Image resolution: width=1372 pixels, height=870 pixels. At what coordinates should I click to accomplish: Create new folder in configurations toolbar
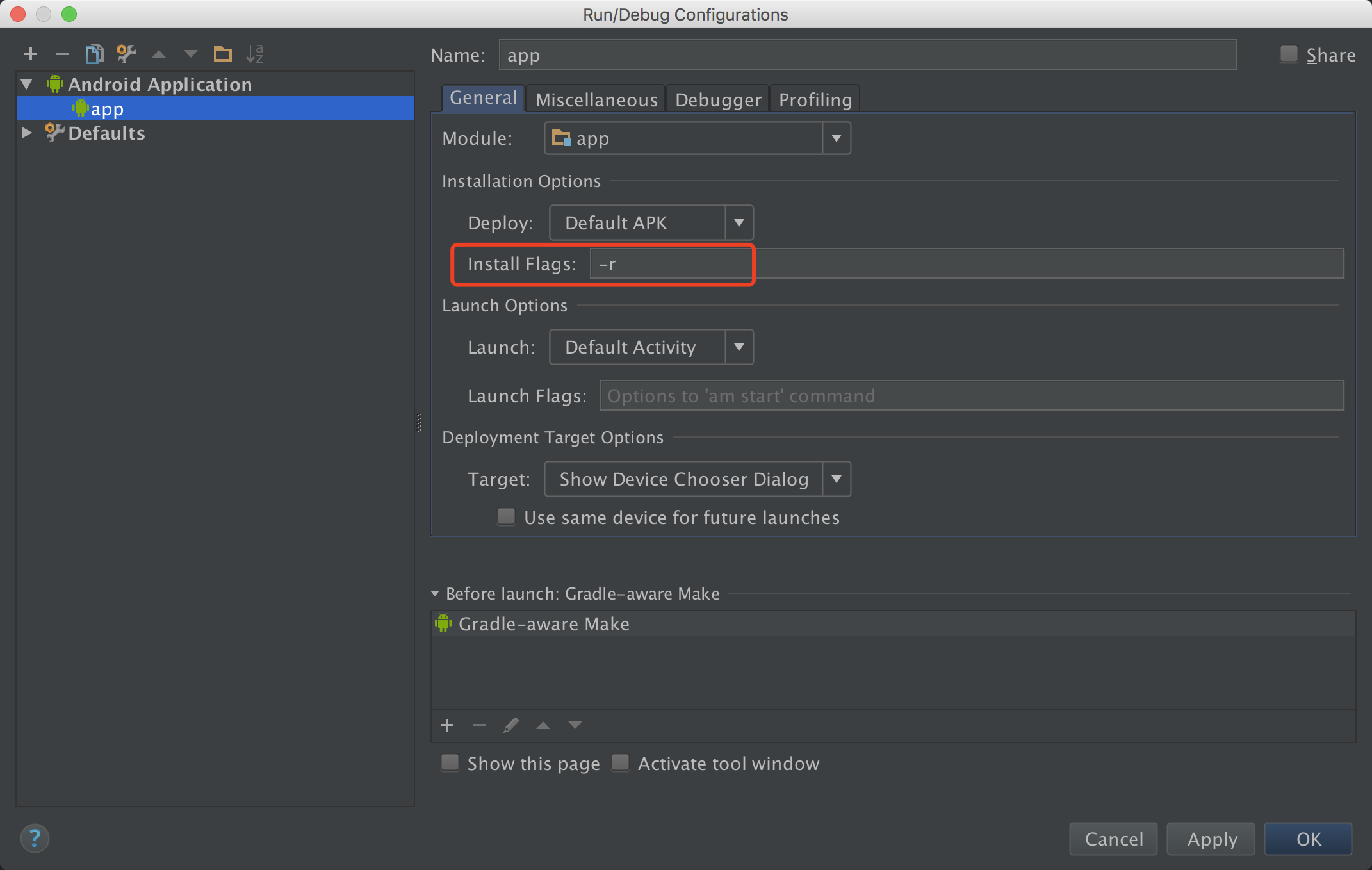[x=222, y=54]
